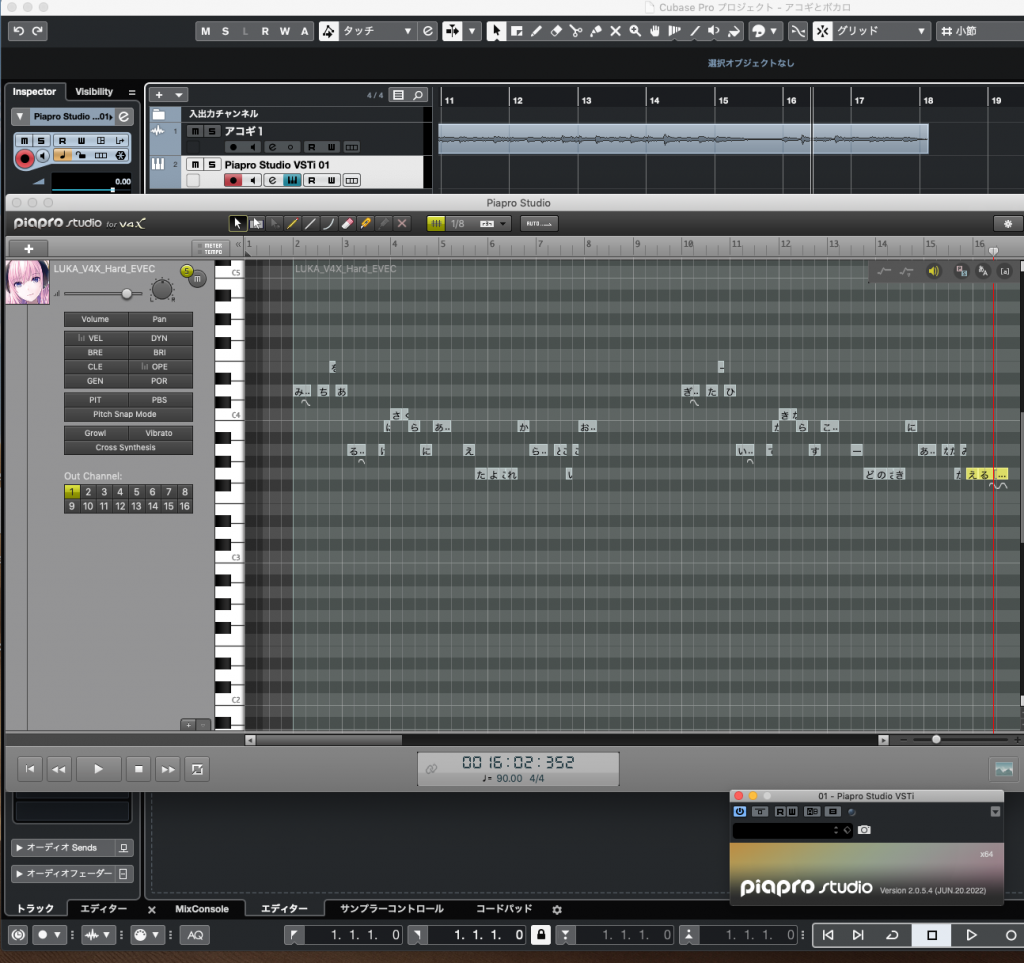Click the camera snapshot icon in VSTi window
Viewport: 1024px width, 963px height.
click(x=864, y=830)
